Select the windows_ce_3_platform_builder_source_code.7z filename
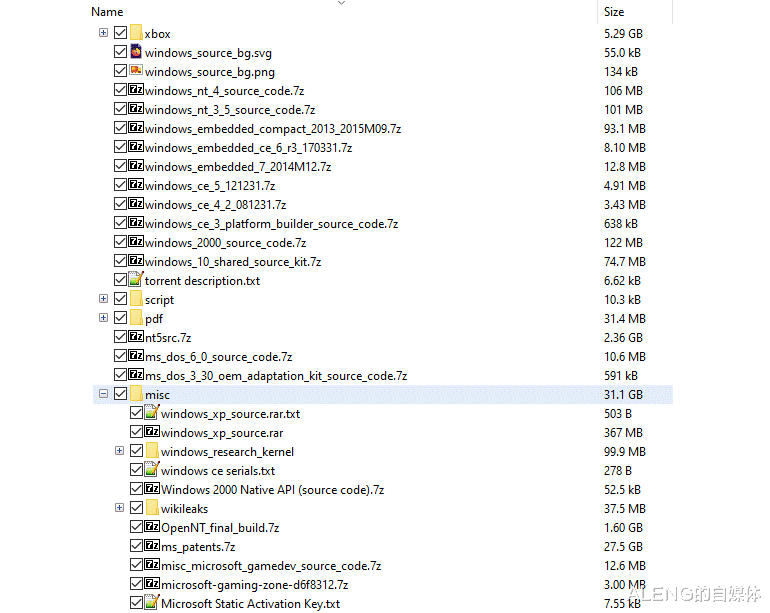This screenshot has width=770, height=613. click(272, 224)
